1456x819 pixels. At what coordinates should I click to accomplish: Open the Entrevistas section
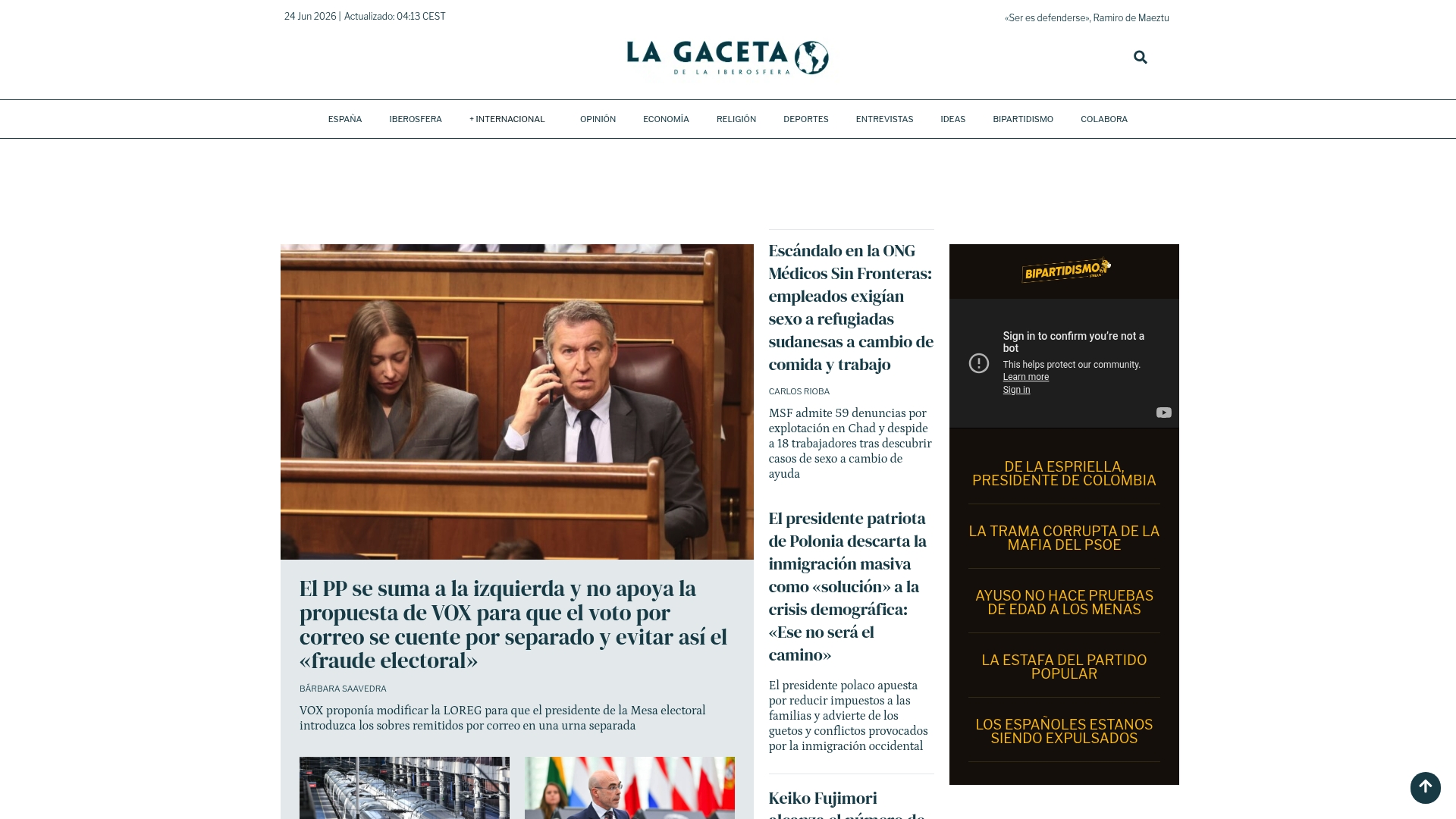click(884, 119)
